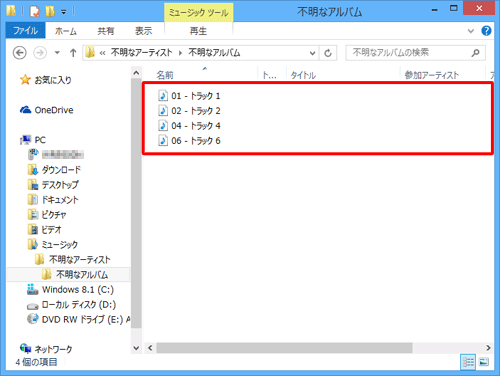This screenshot has height=376, width=500.
Task: Sort by the ト... track number column header
Action: click(269, 75)
